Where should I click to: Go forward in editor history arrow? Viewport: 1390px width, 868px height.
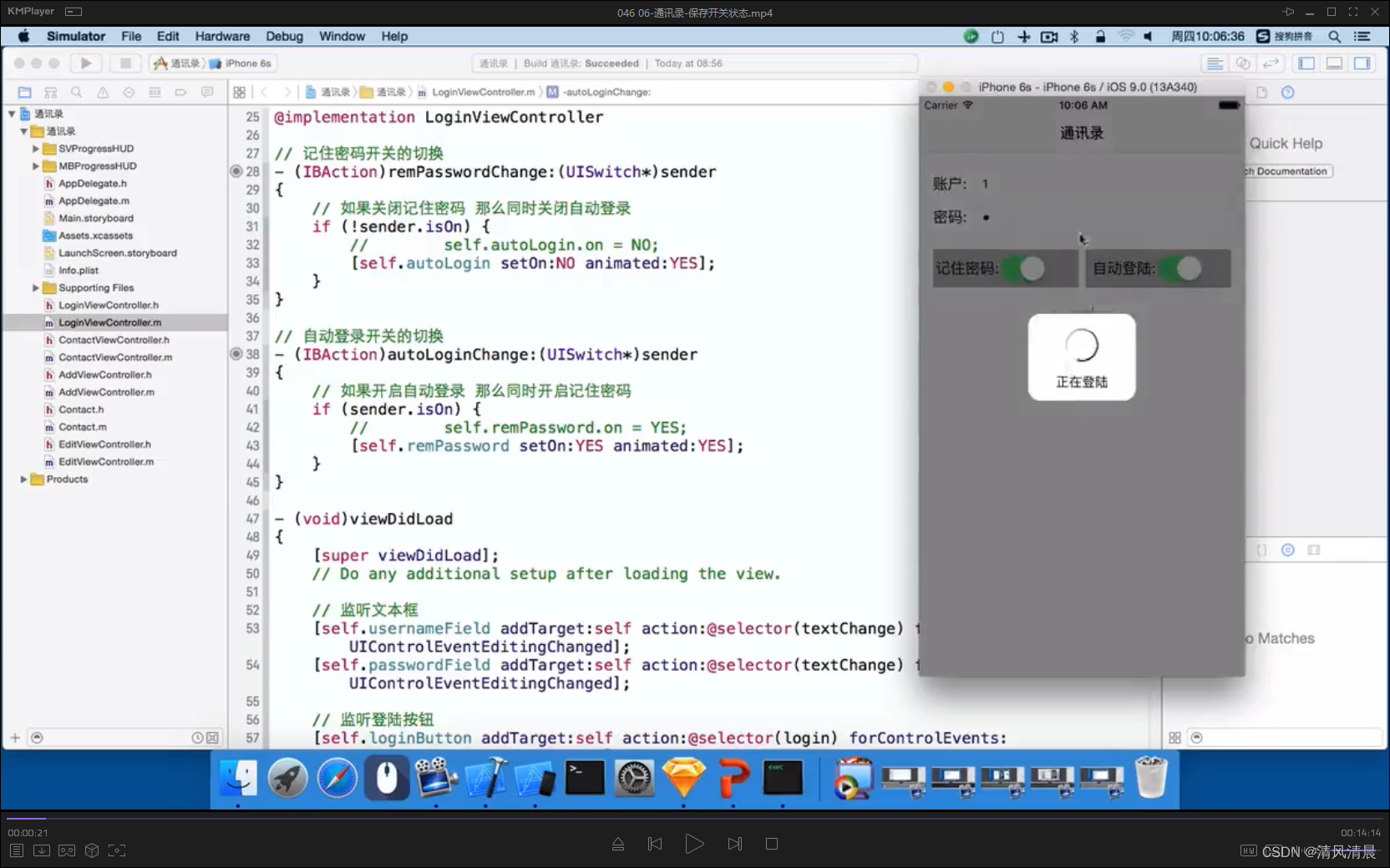click(287, 93)
